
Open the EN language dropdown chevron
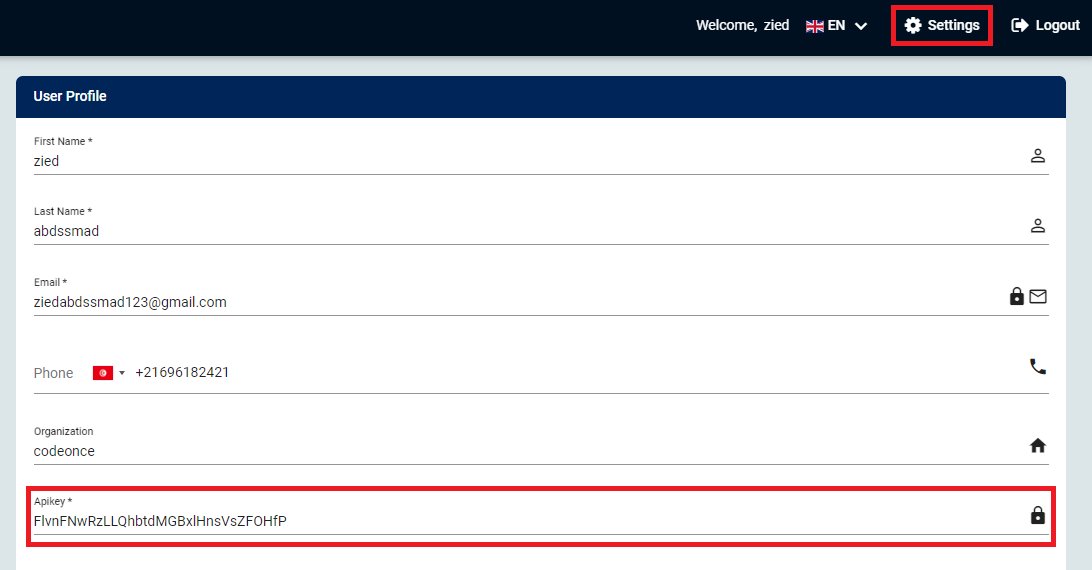click(x=861, y=26)
